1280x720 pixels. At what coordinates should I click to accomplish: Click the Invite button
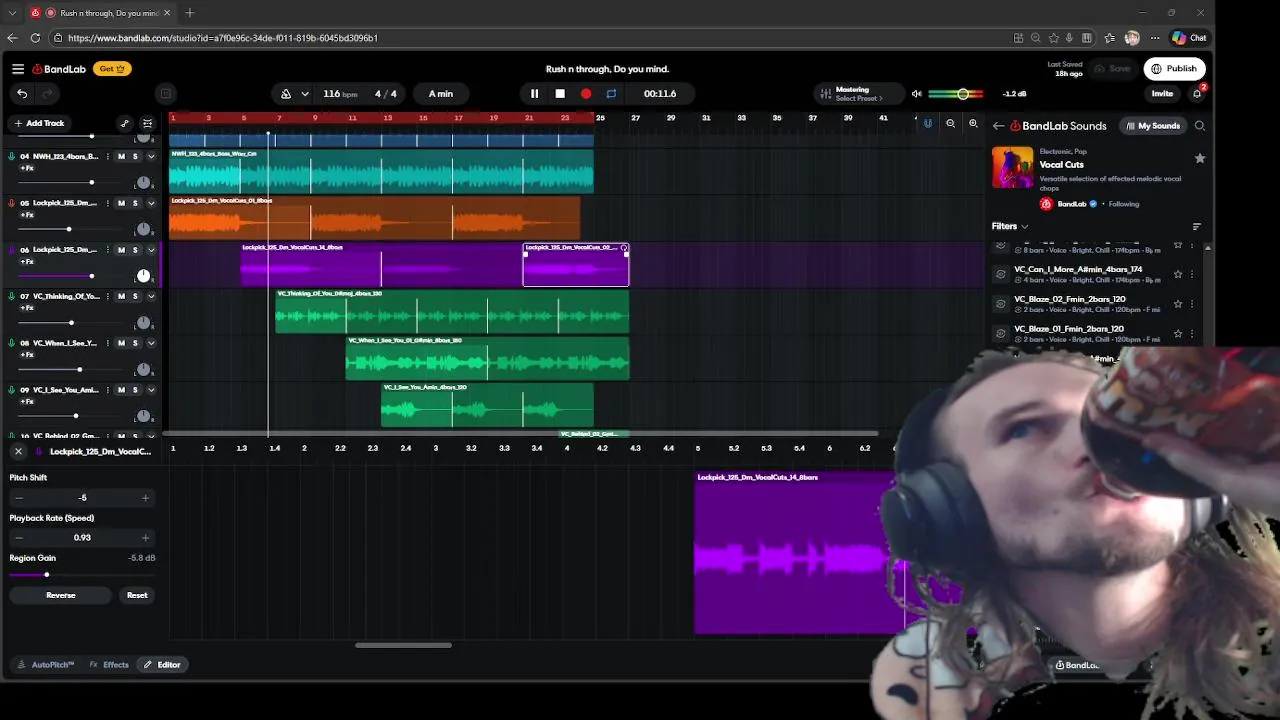click(x=1162, y=94)
